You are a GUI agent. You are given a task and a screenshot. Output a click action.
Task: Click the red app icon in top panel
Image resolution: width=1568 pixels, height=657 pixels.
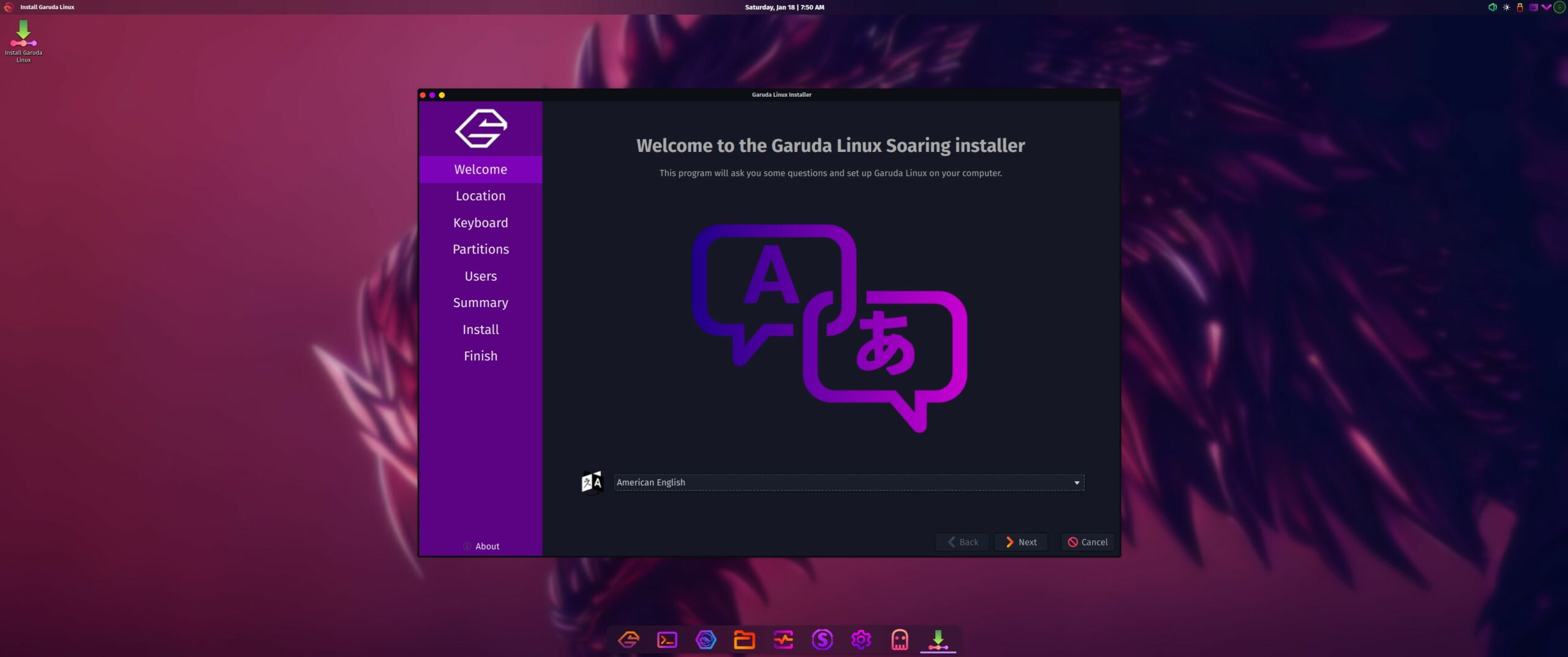[9, 7]
